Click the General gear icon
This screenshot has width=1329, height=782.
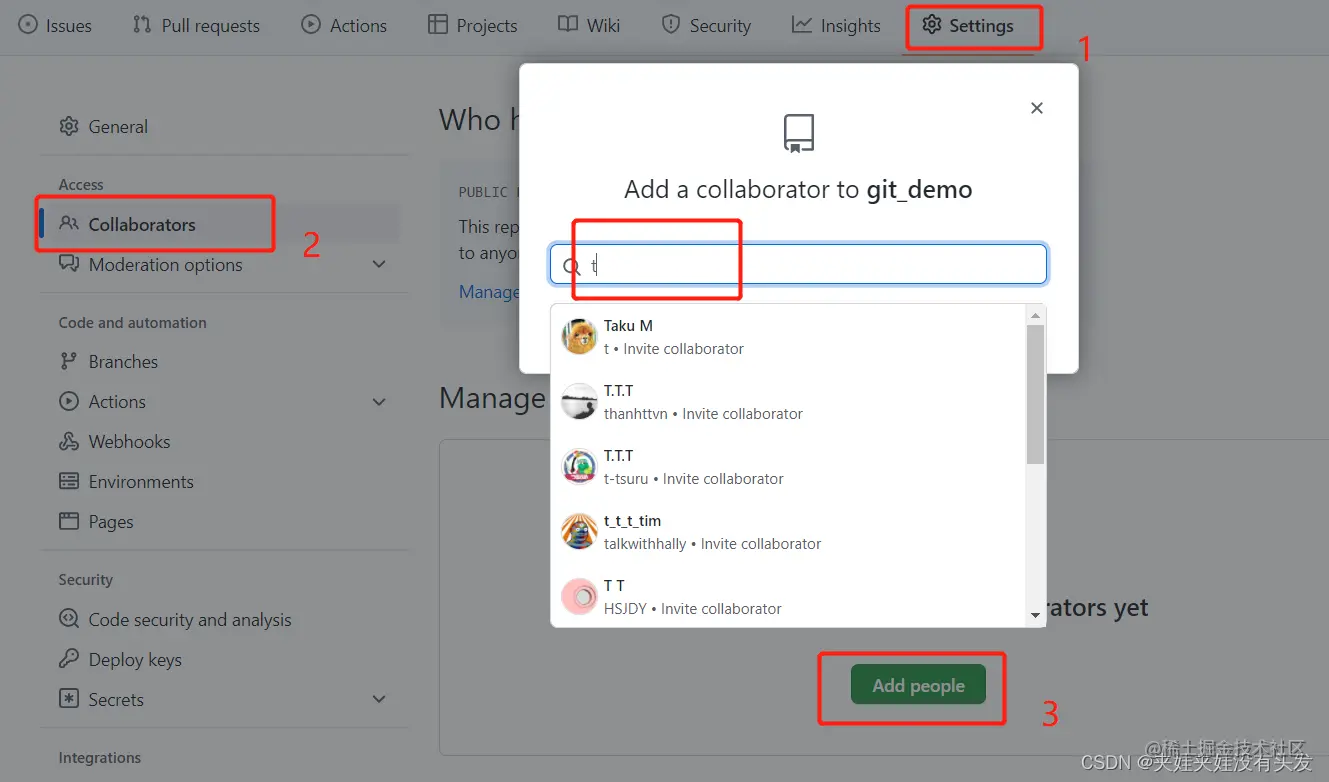coord(69,127)
